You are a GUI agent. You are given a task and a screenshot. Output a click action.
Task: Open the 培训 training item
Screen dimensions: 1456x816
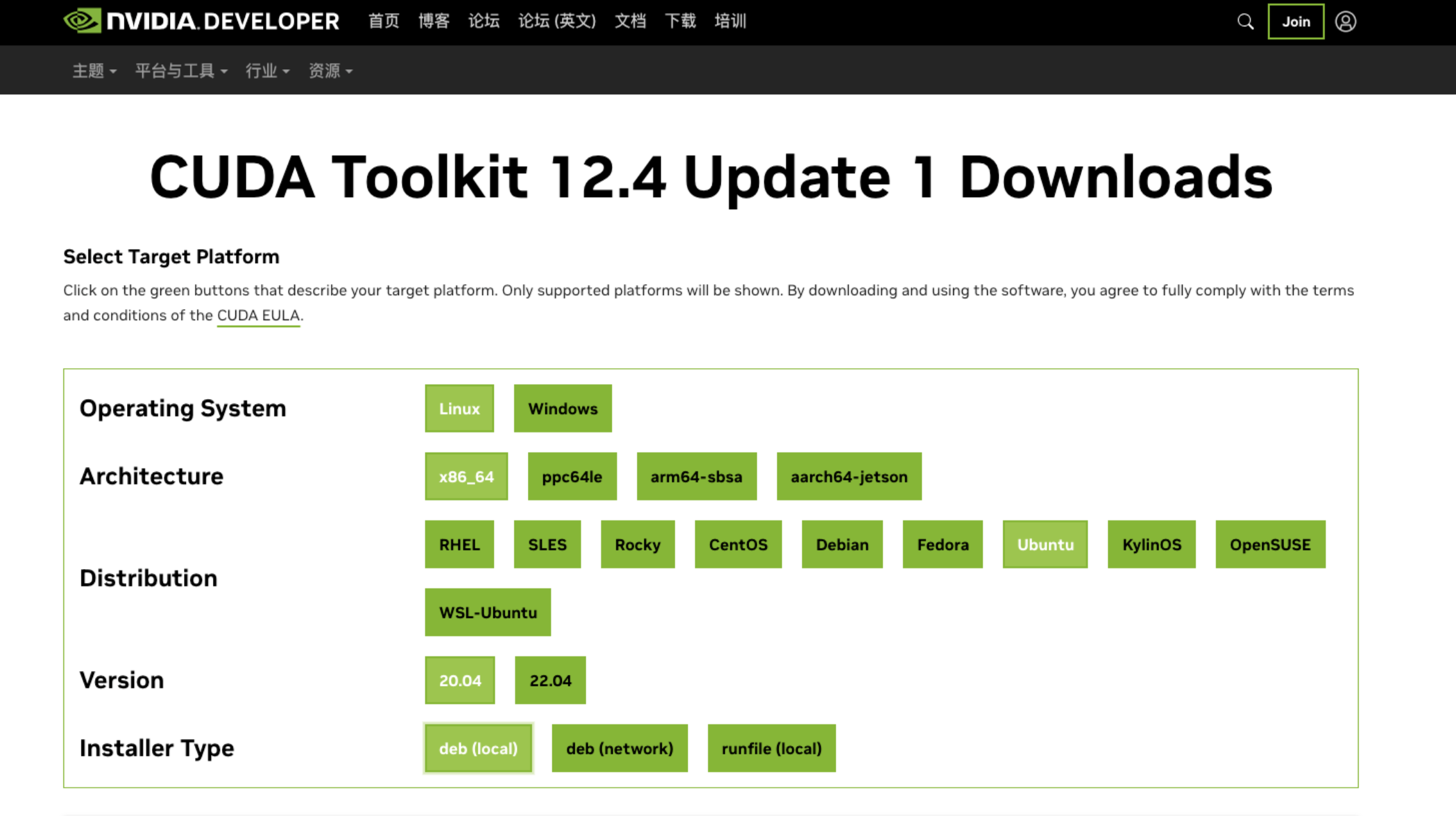point(730,21)
